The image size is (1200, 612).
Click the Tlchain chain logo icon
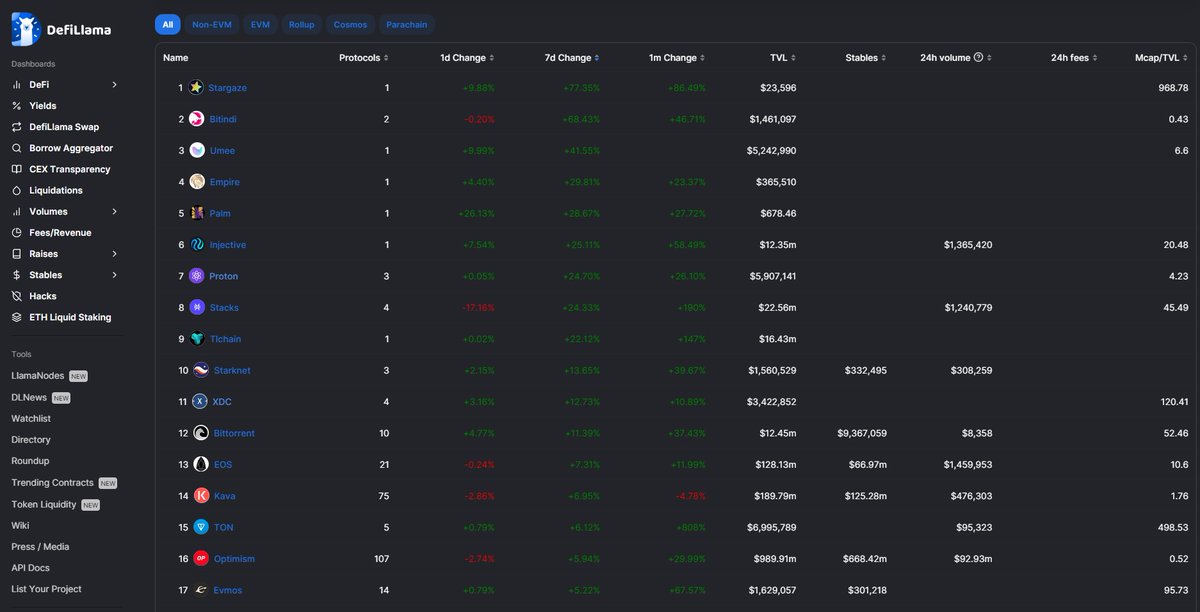pos(196,339)
